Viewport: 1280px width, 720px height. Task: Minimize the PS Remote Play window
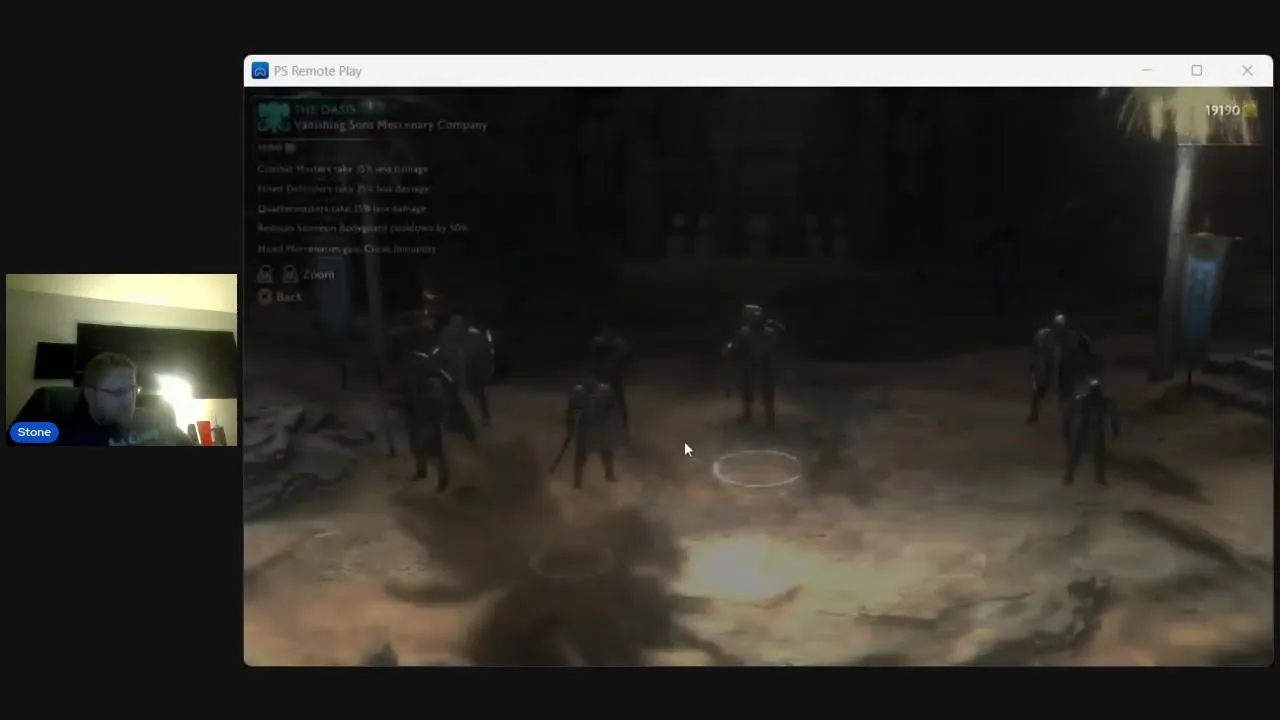[1147, 71]
